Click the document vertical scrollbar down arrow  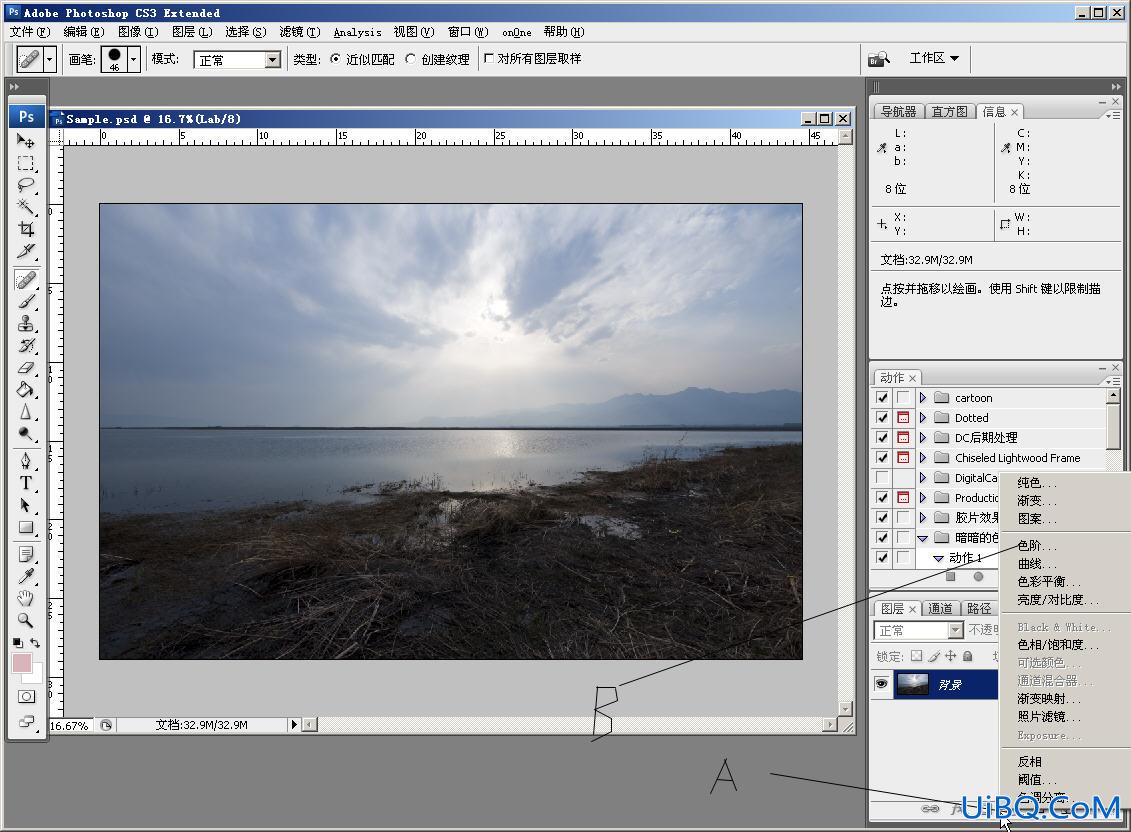click(x=845, y=709)
